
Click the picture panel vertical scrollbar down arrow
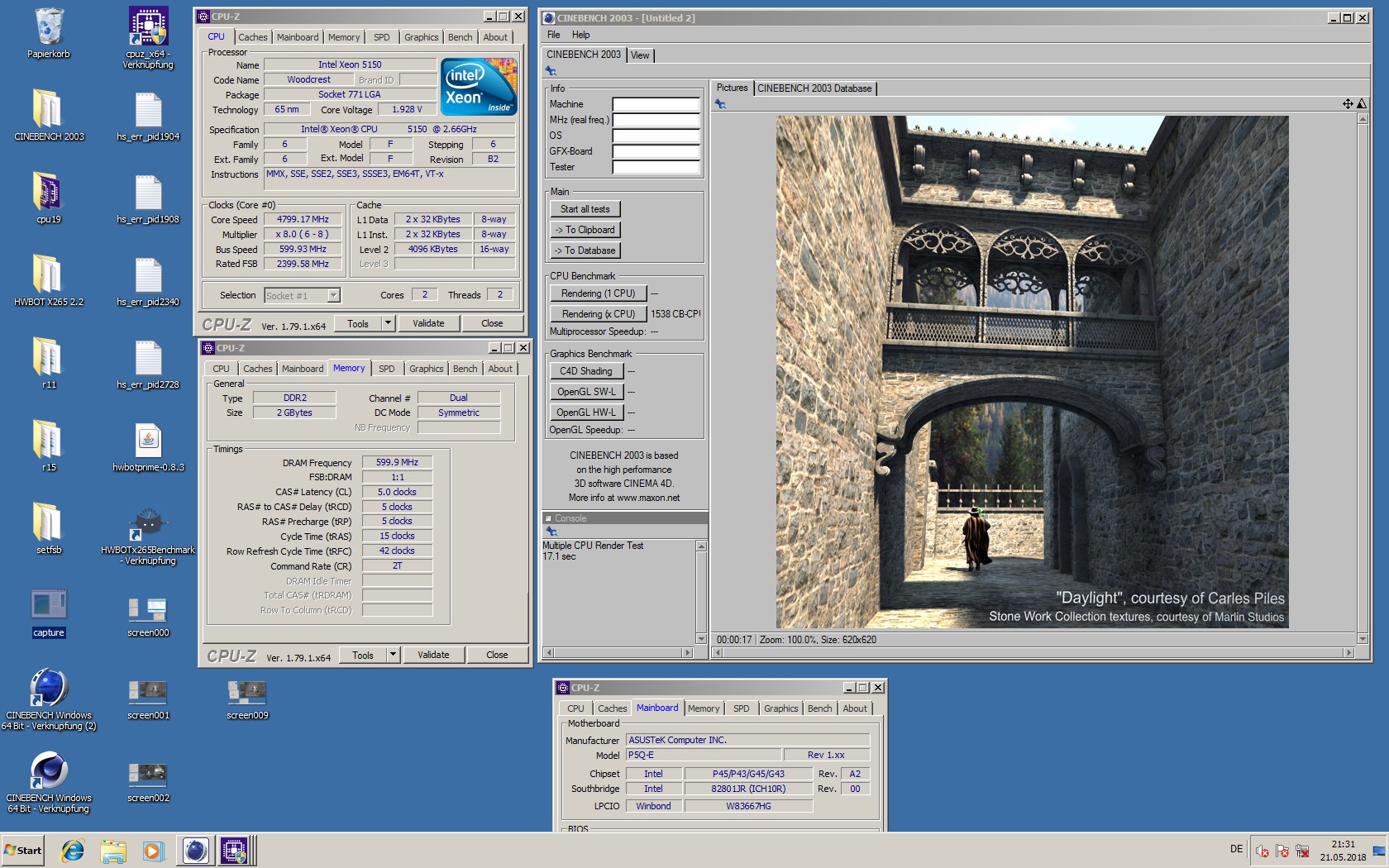click(x=1363, y=638)
